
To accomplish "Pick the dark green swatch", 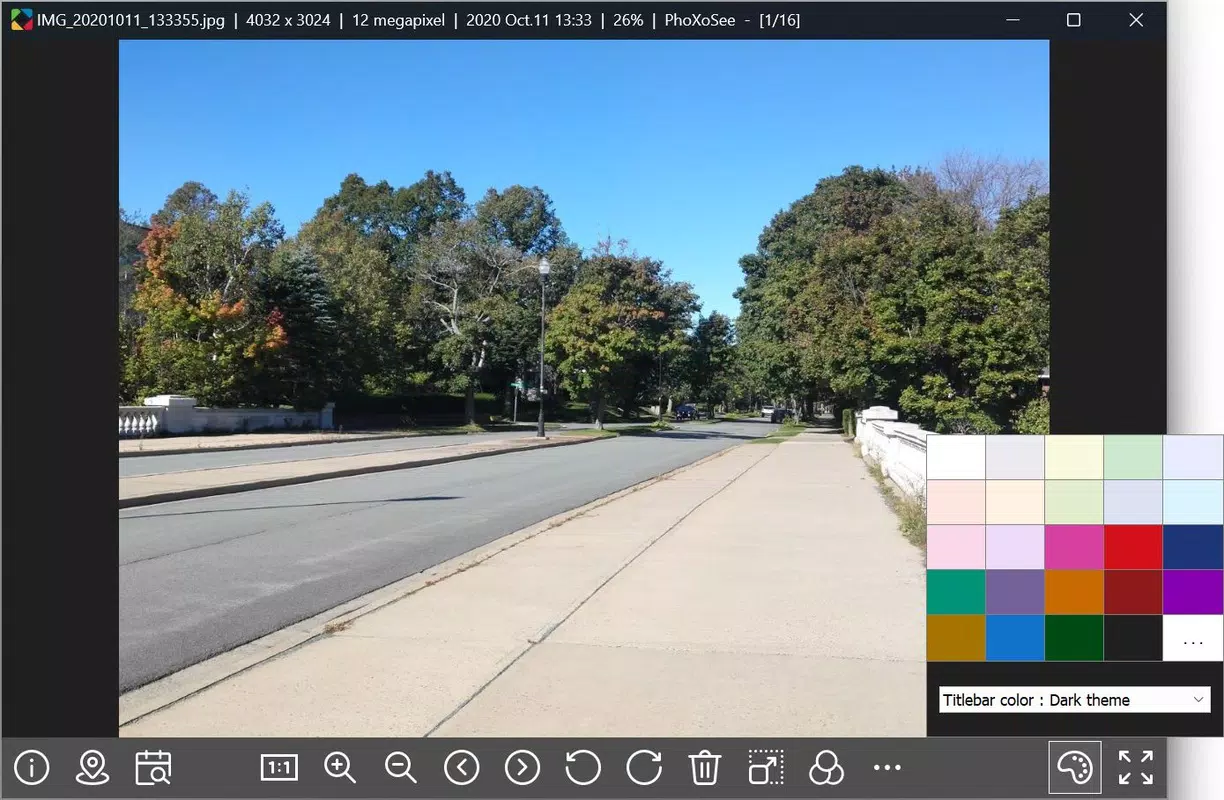I will pos(1074,637).
